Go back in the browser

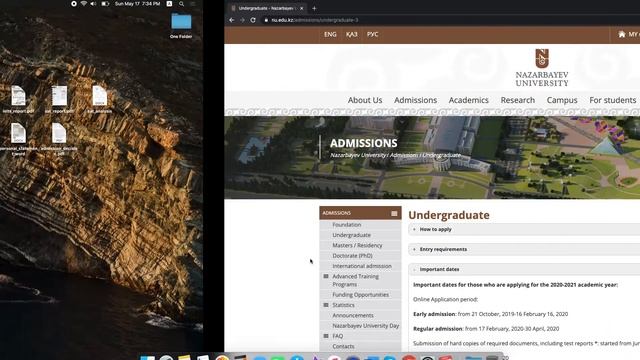coord(232,20)
